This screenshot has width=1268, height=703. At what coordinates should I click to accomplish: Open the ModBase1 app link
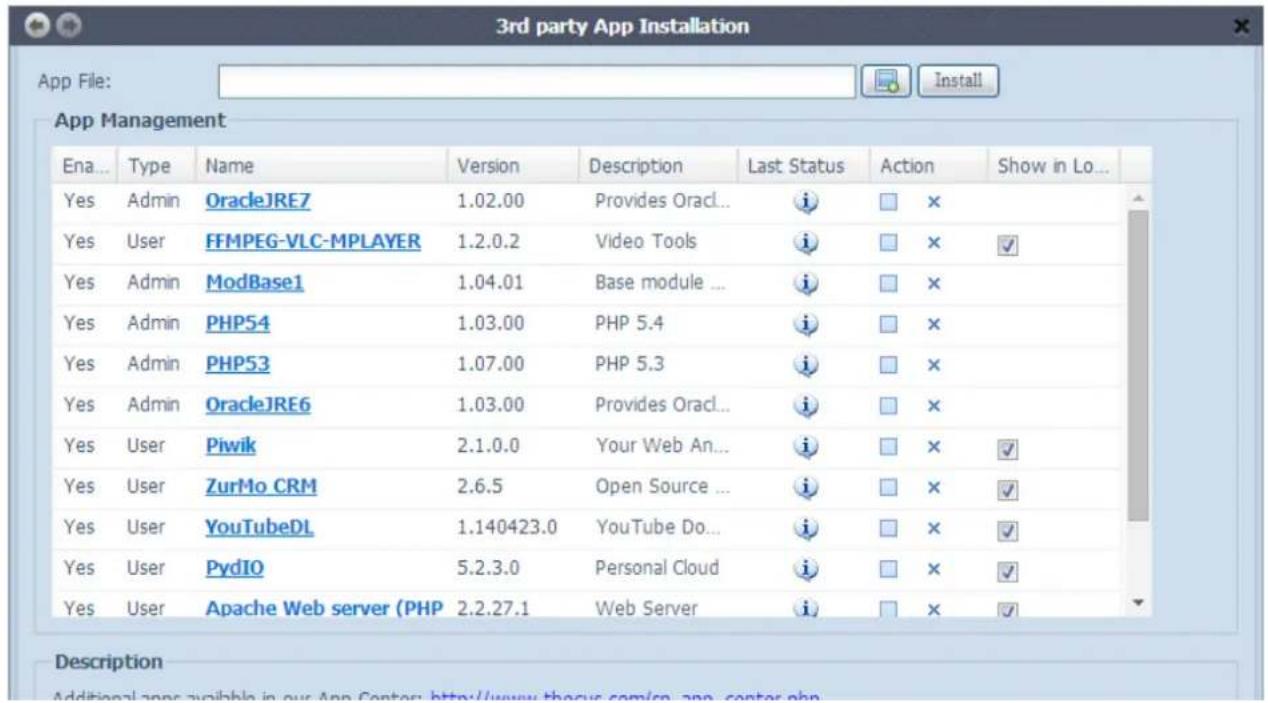(x=254, y=283)
